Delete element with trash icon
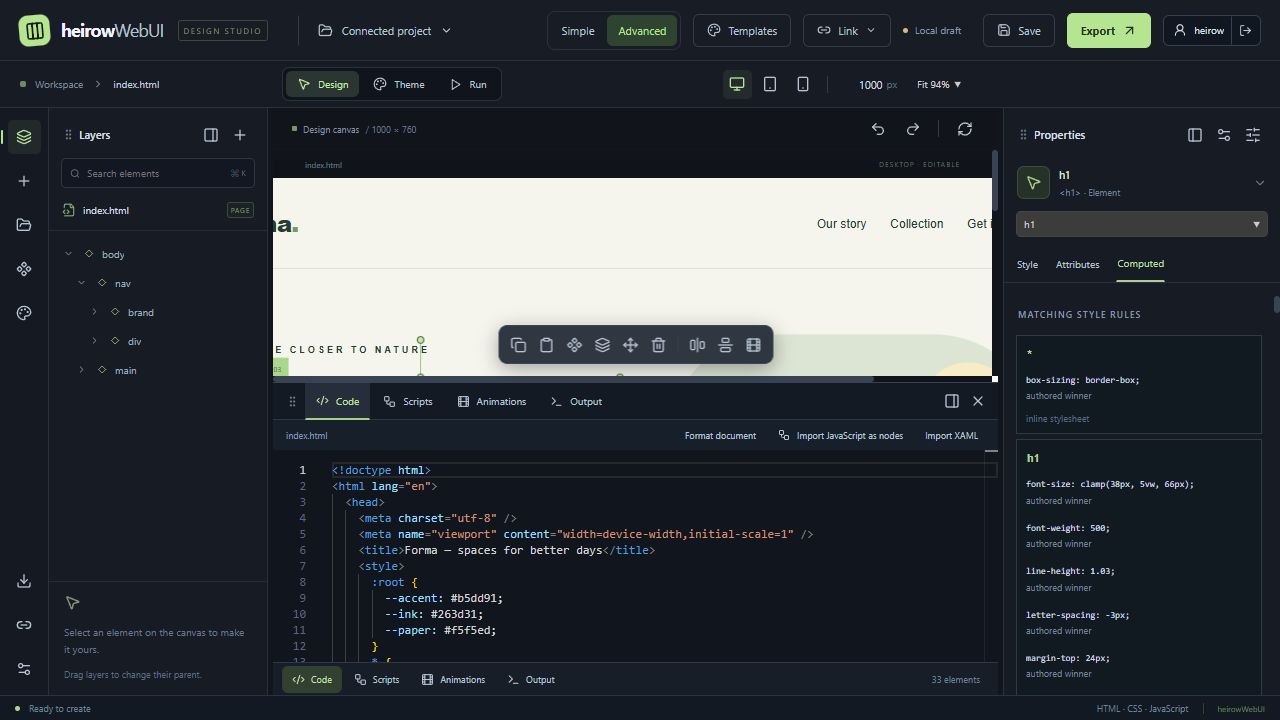Image resolution: width=1280 pixels, height=720 pixels. click(x=658, y=345)
